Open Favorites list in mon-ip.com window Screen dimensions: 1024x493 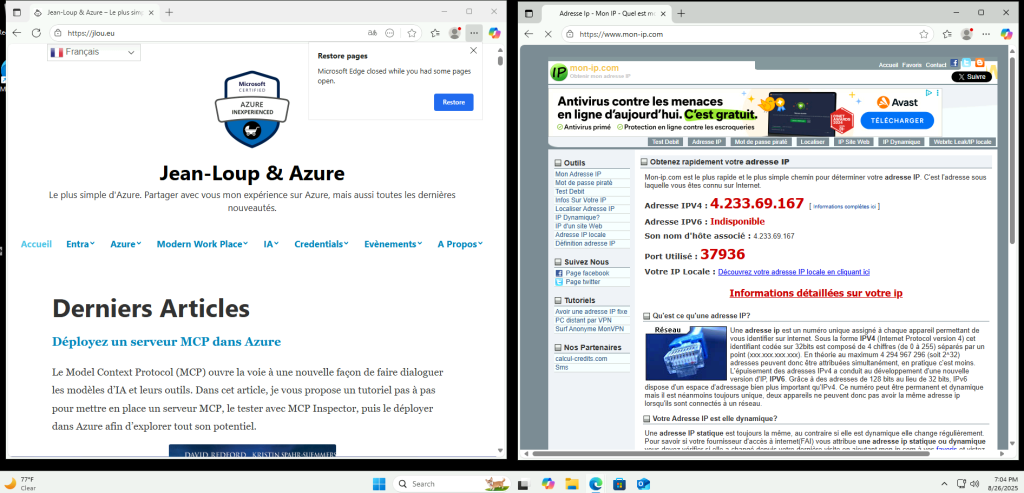click(x=947, y=34)
